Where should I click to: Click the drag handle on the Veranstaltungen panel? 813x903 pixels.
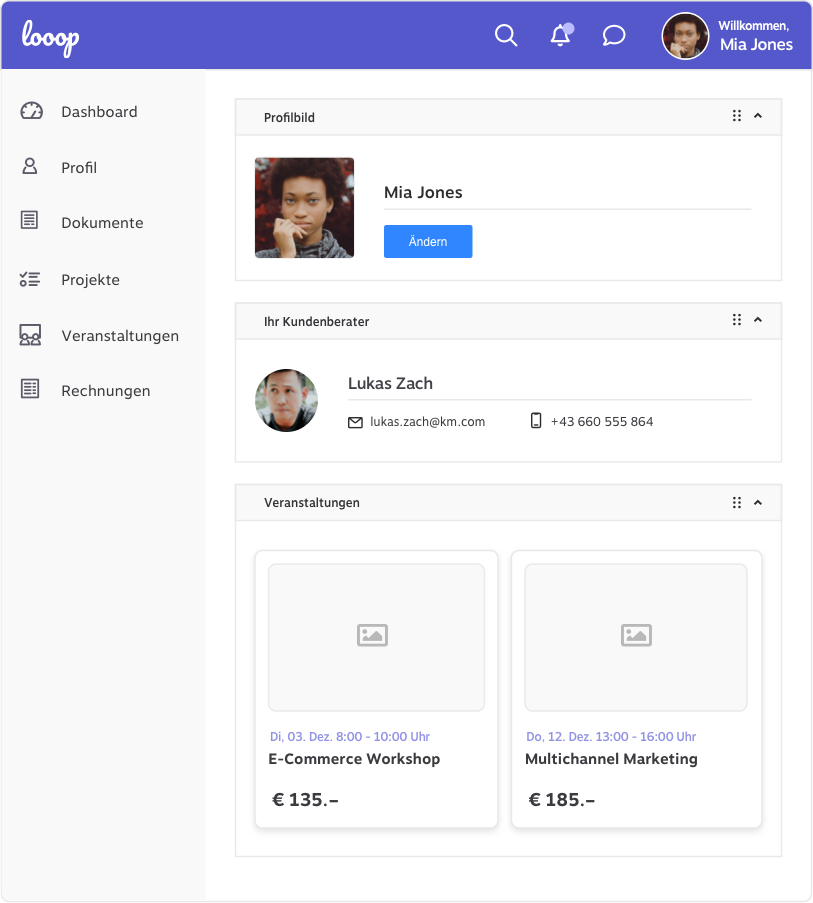[x=737, y=502]
